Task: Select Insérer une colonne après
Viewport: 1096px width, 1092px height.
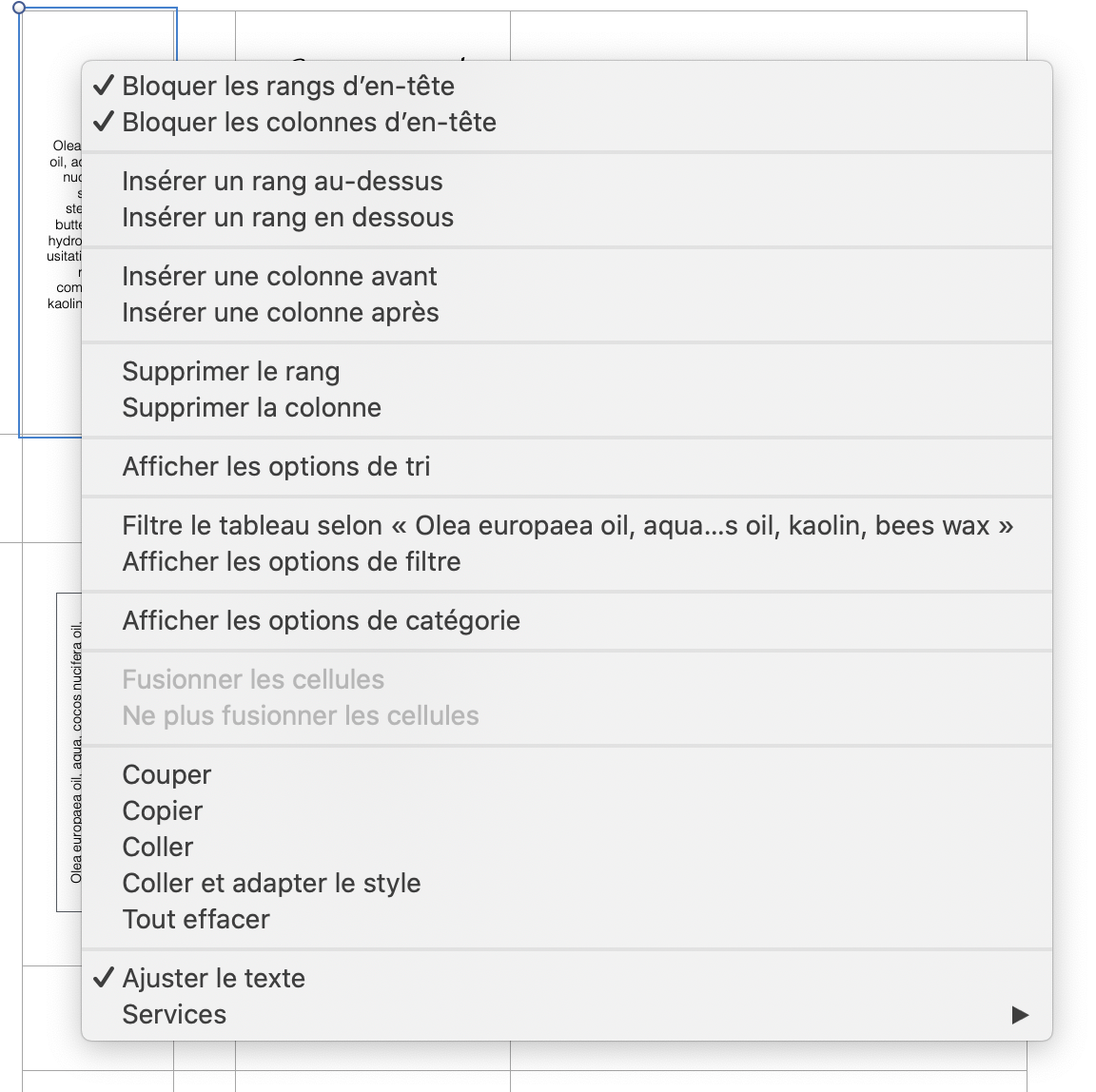Action: click(x=281, y=313)
